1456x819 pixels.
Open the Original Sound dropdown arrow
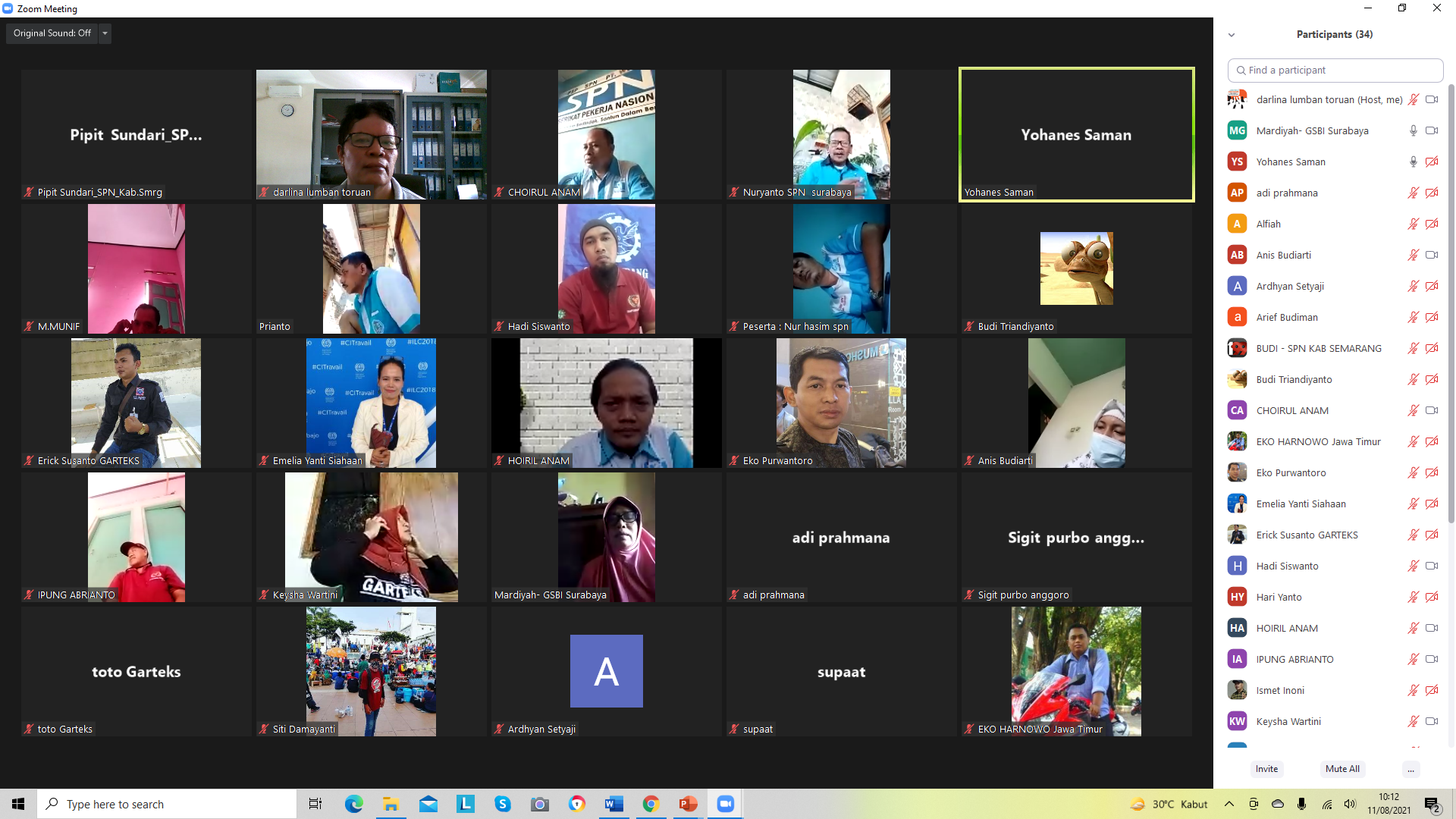tap(105, 33)
